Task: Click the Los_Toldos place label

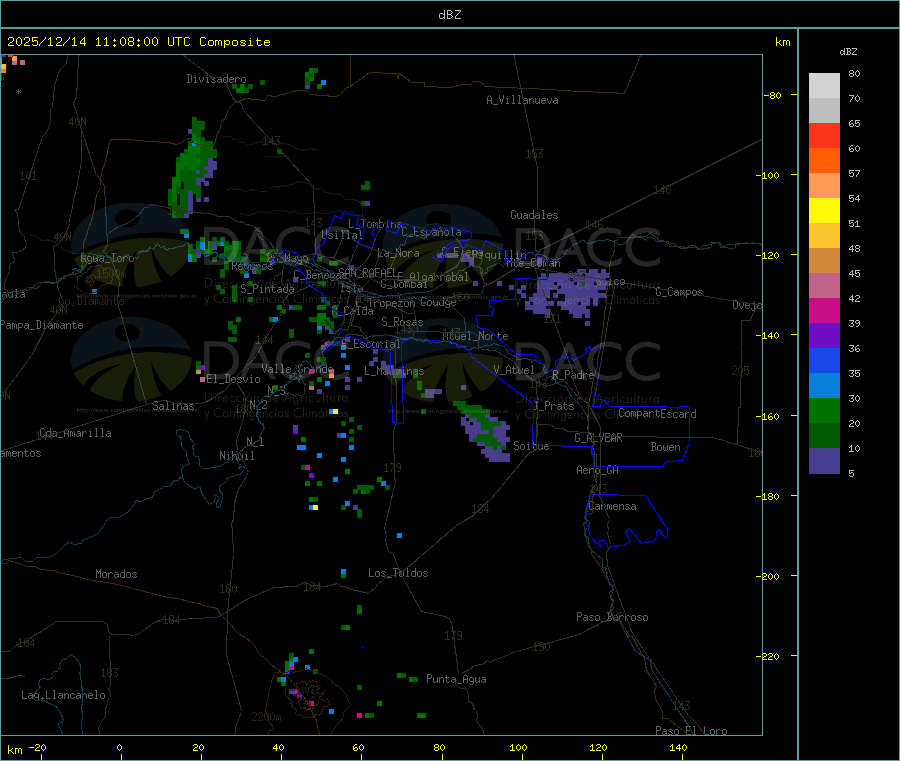Action: tap(398, 573)
